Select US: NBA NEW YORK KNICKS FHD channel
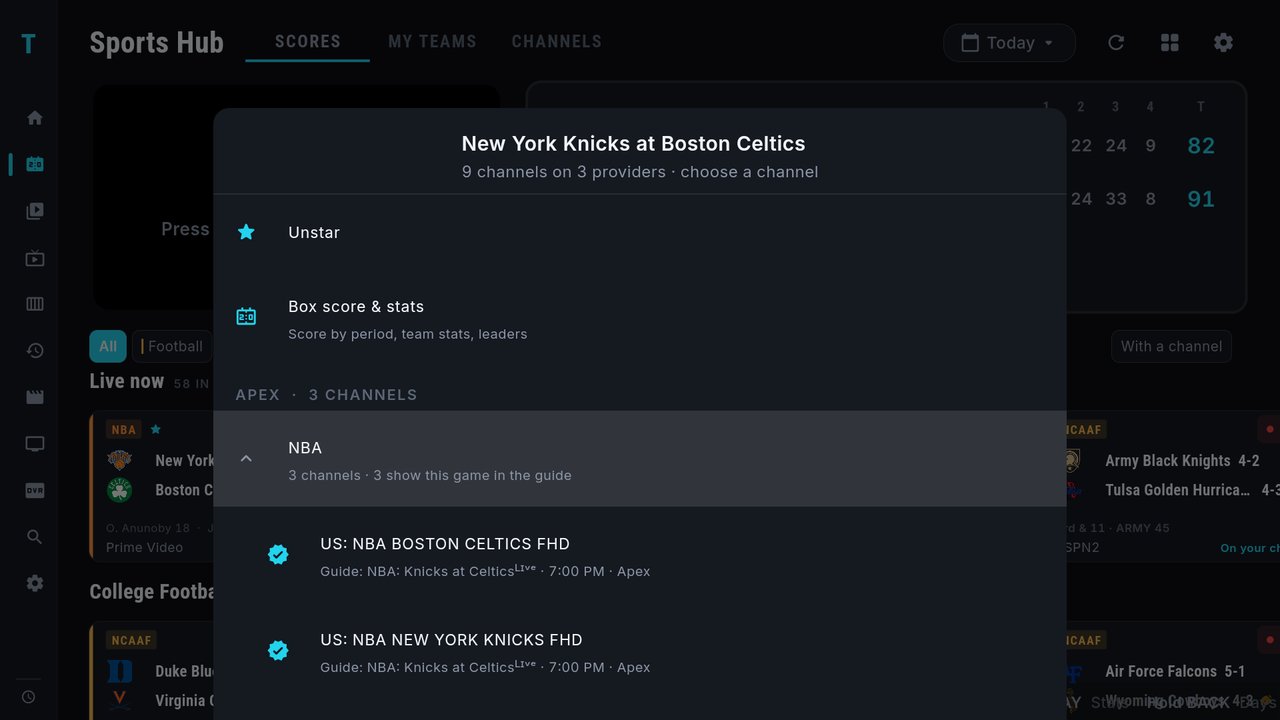This screenshot has width=1280, height=720. (x=640, y=651)
